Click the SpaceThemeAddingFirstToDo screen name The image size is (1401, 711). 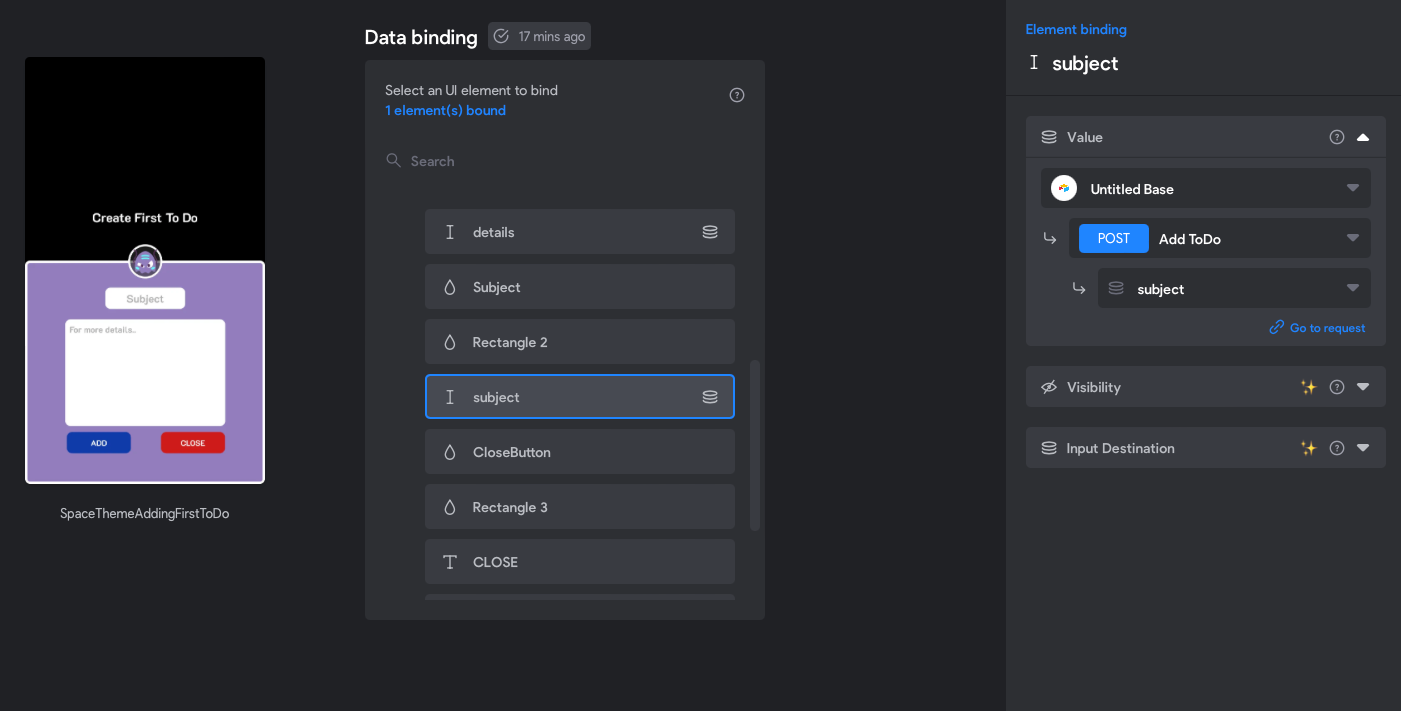(145, 513)
